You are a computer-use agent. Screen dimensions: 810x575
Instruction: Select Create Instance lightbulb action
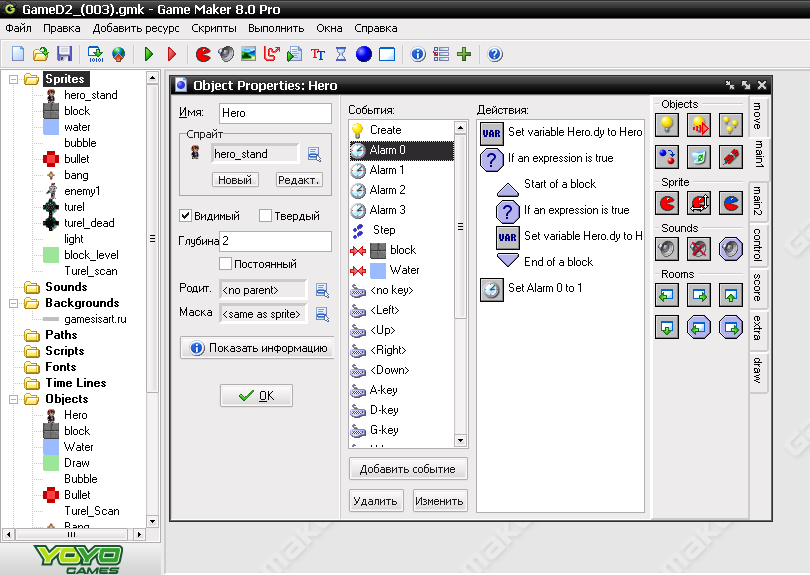pyautogui.click(x=667, y=125)
